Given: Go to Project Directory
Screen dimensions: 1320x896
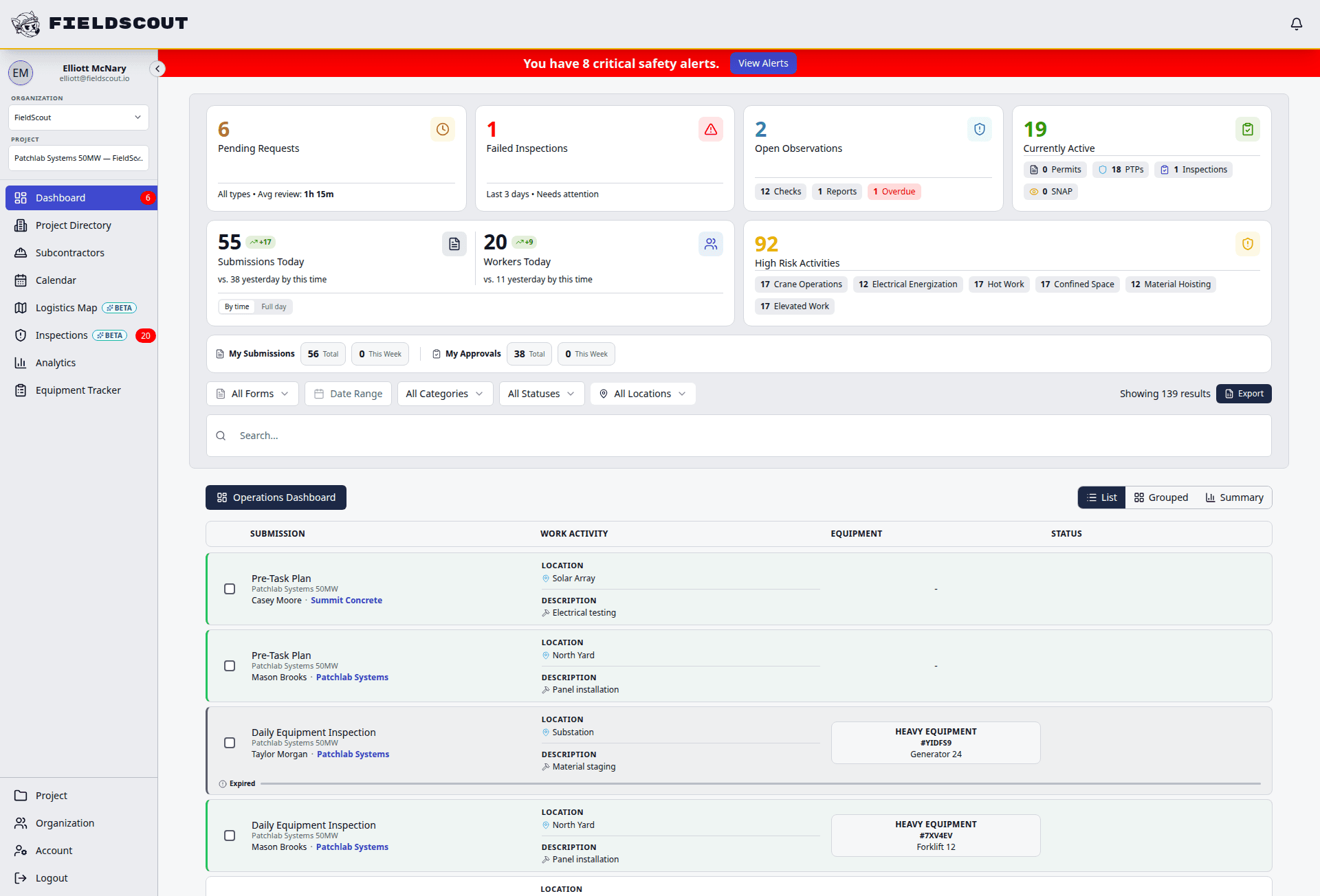Looking at the screenshot, I should click(81, 225).
